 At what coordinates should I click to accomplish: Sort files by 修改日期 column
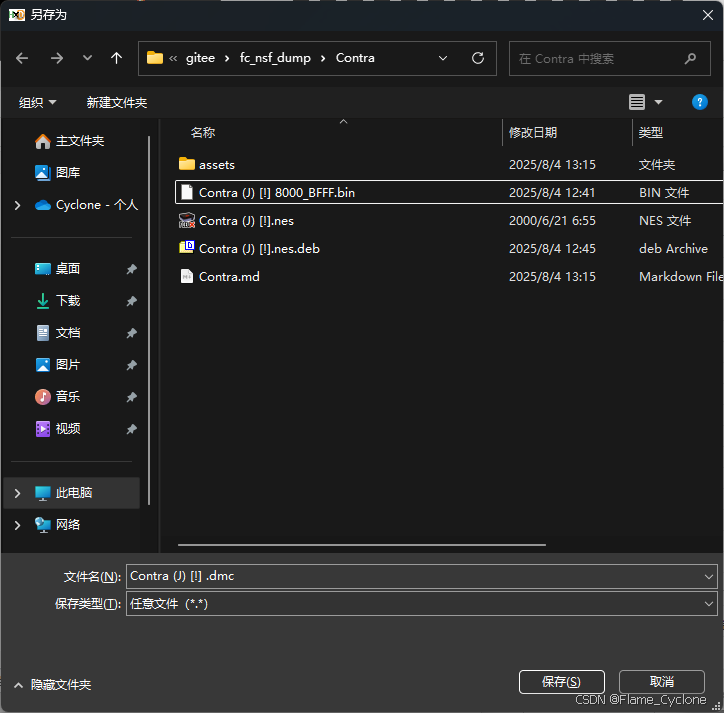coord(533,133)
